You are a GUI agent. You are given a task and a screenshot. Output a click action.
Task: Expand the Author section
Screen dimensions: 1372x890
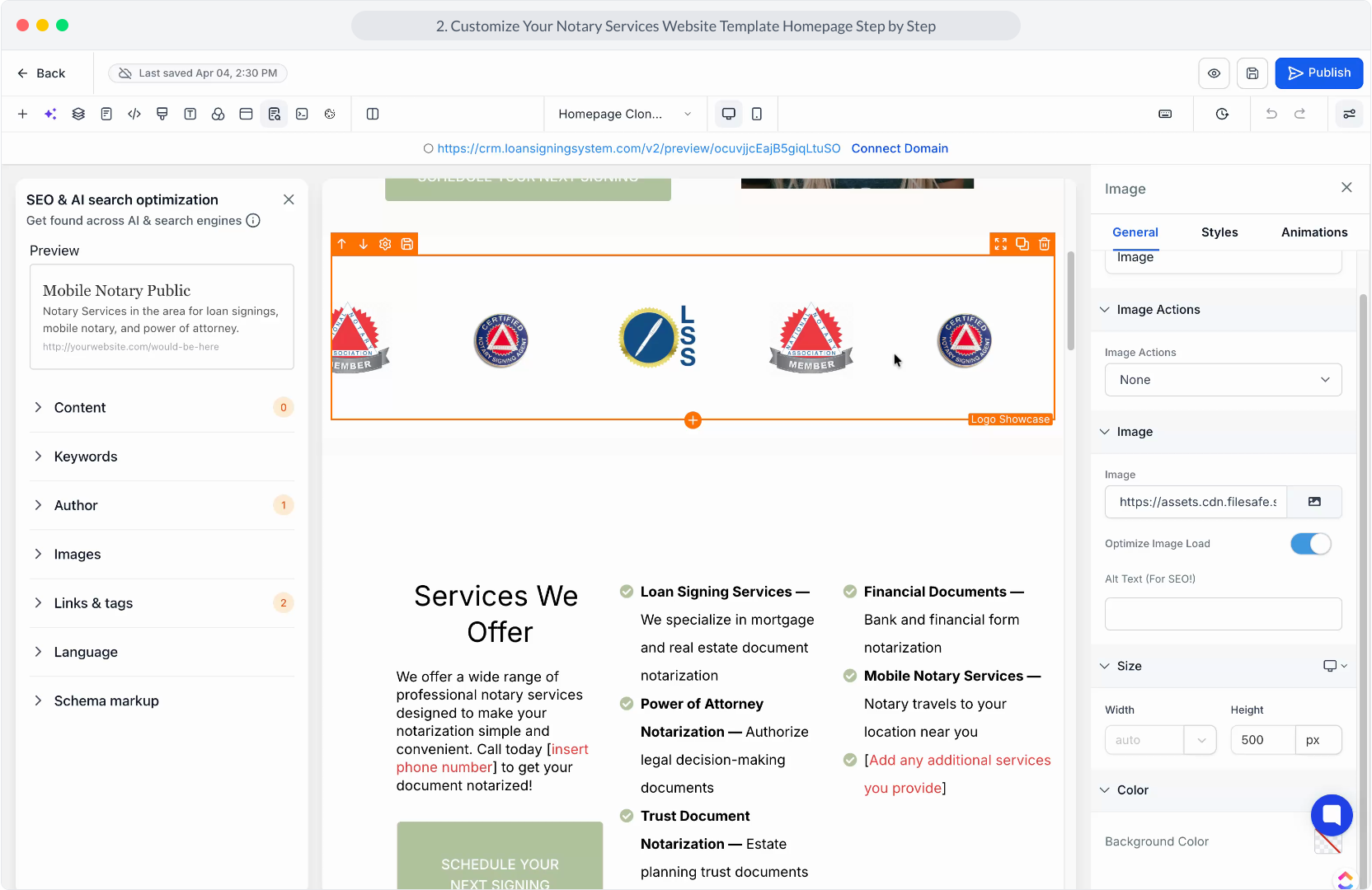click(162, 505)
